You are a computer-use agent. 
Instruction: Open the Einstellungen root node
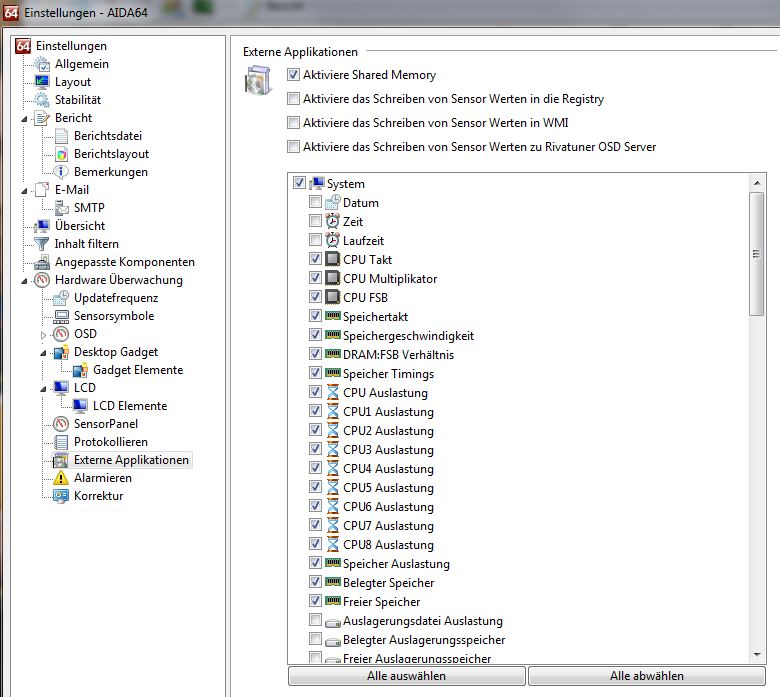[x=71, y=46]
